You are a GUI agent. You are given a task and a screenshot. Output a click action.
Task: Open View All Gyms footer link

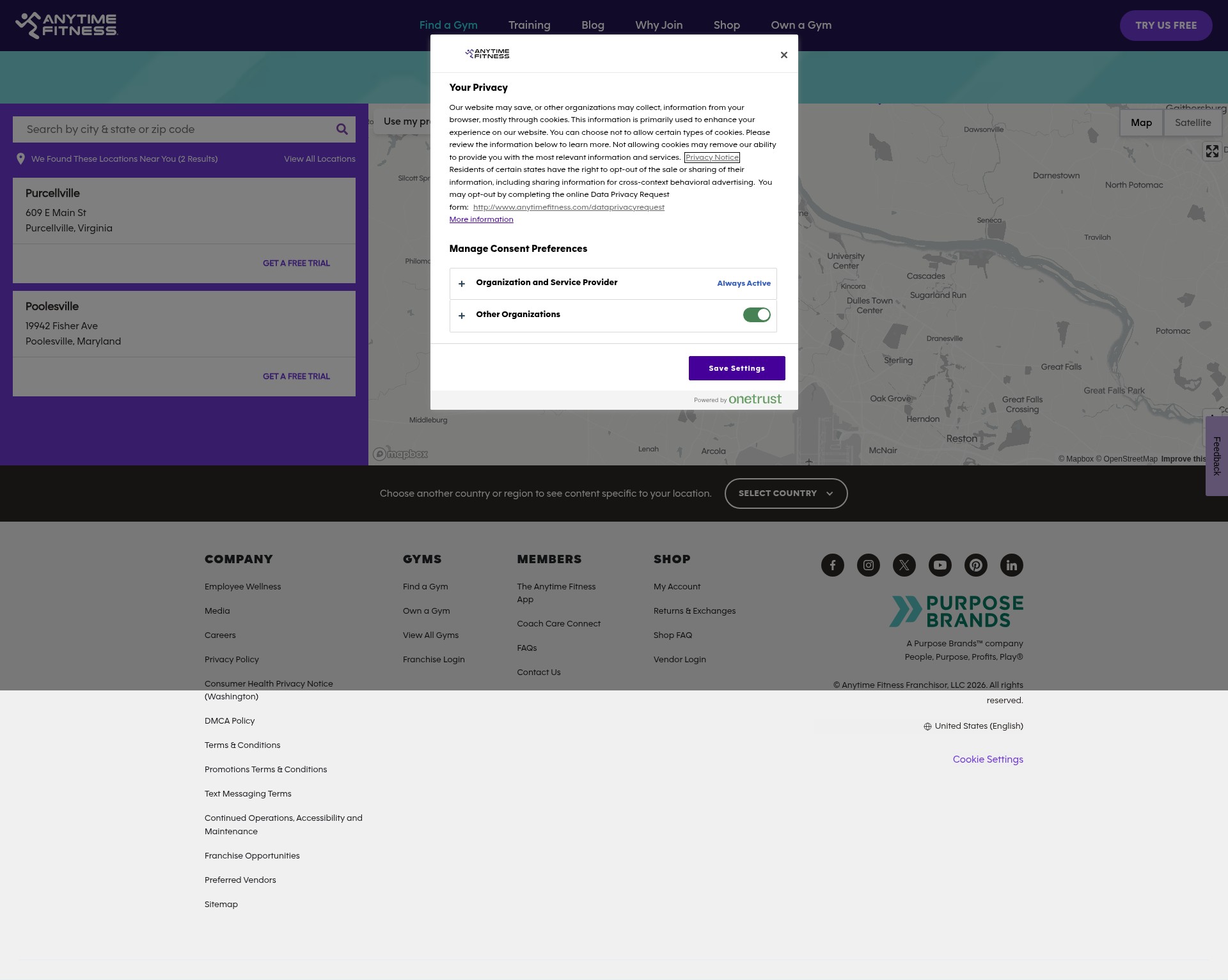point(430,635)
